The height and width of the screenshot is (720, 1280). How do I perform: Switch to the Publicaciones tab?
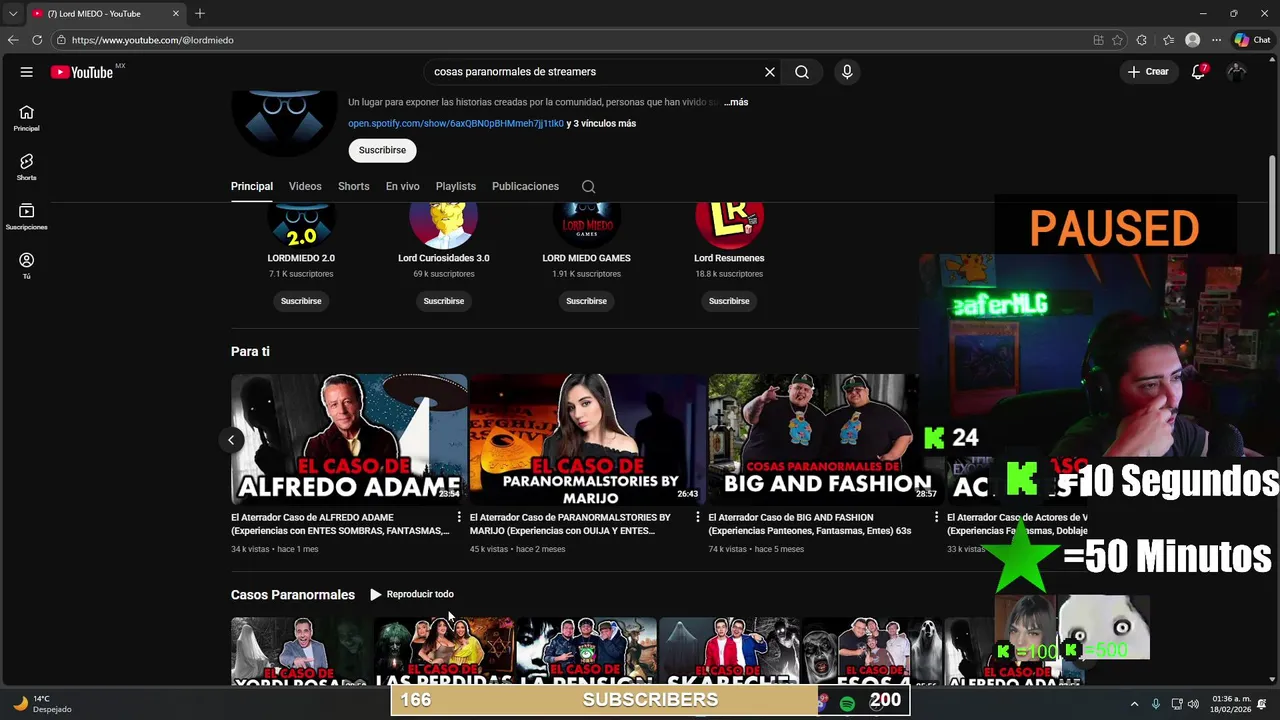[525, 186]
